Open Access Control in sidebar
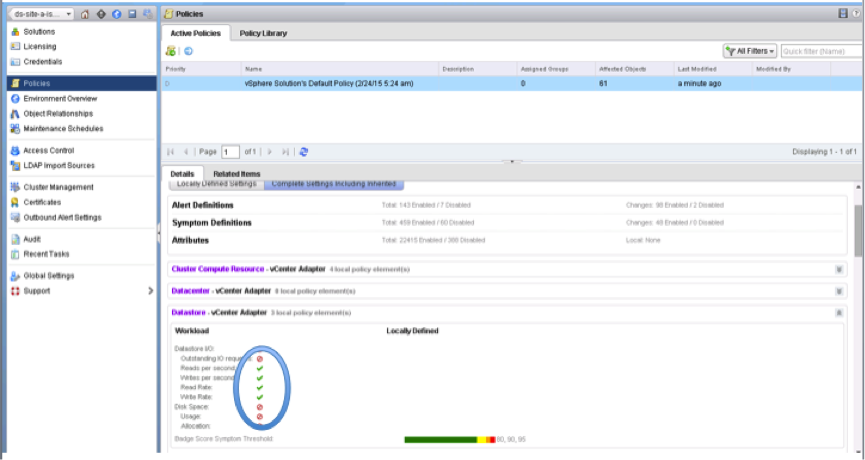Screen dimensions: 865x460 (48, 150)
